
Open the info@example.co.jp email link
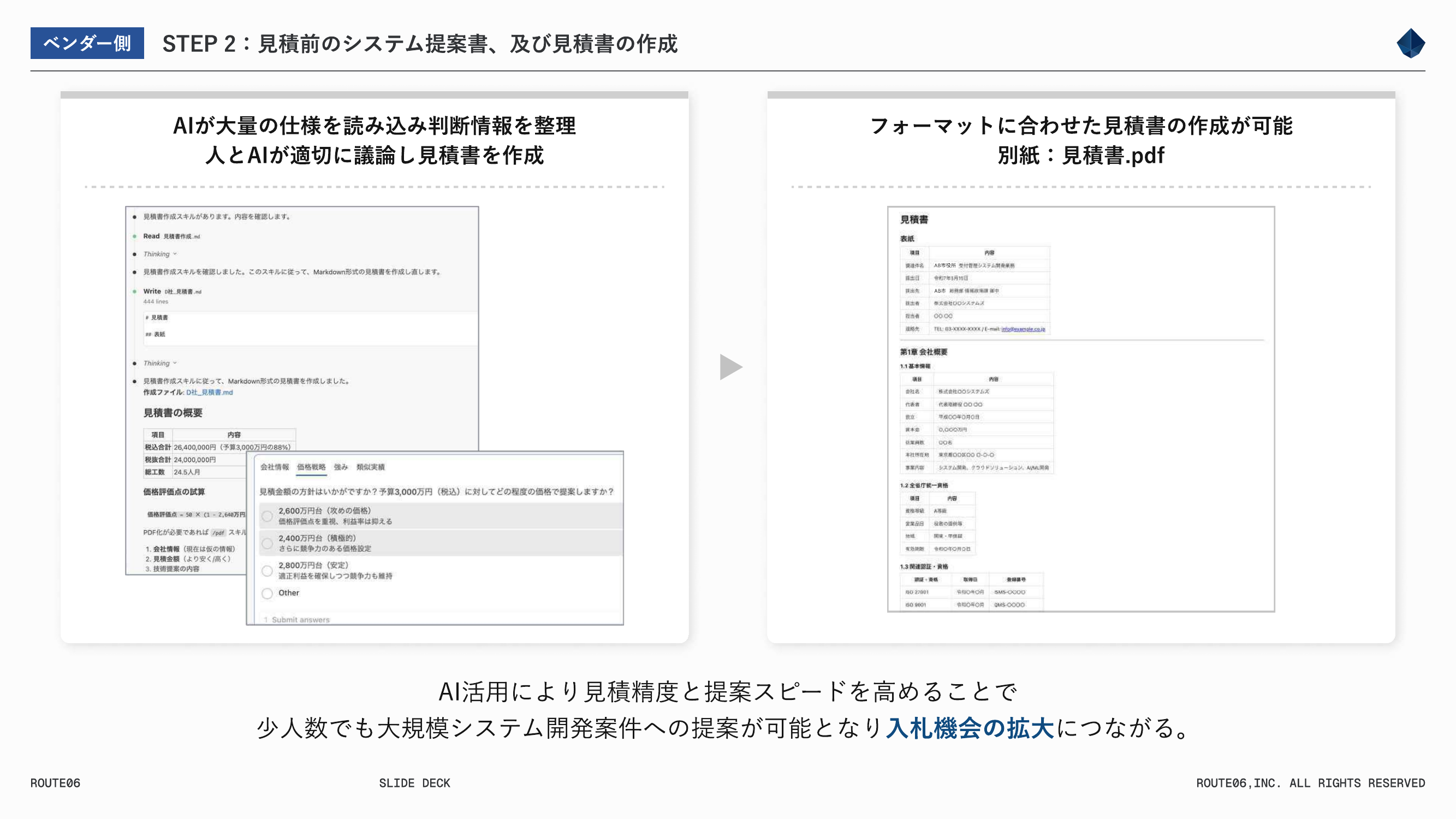1023,329
